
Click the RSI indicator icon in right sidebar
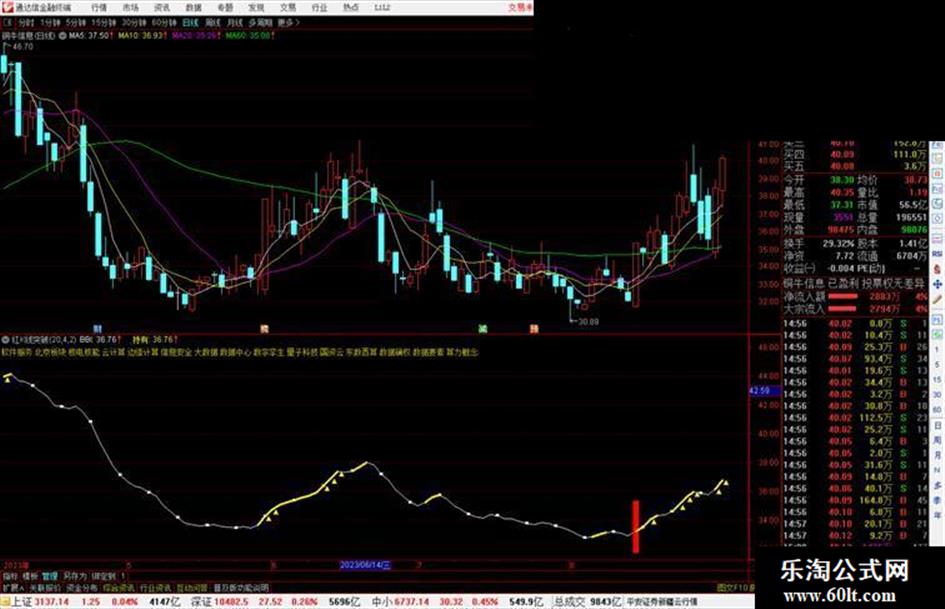937,255
